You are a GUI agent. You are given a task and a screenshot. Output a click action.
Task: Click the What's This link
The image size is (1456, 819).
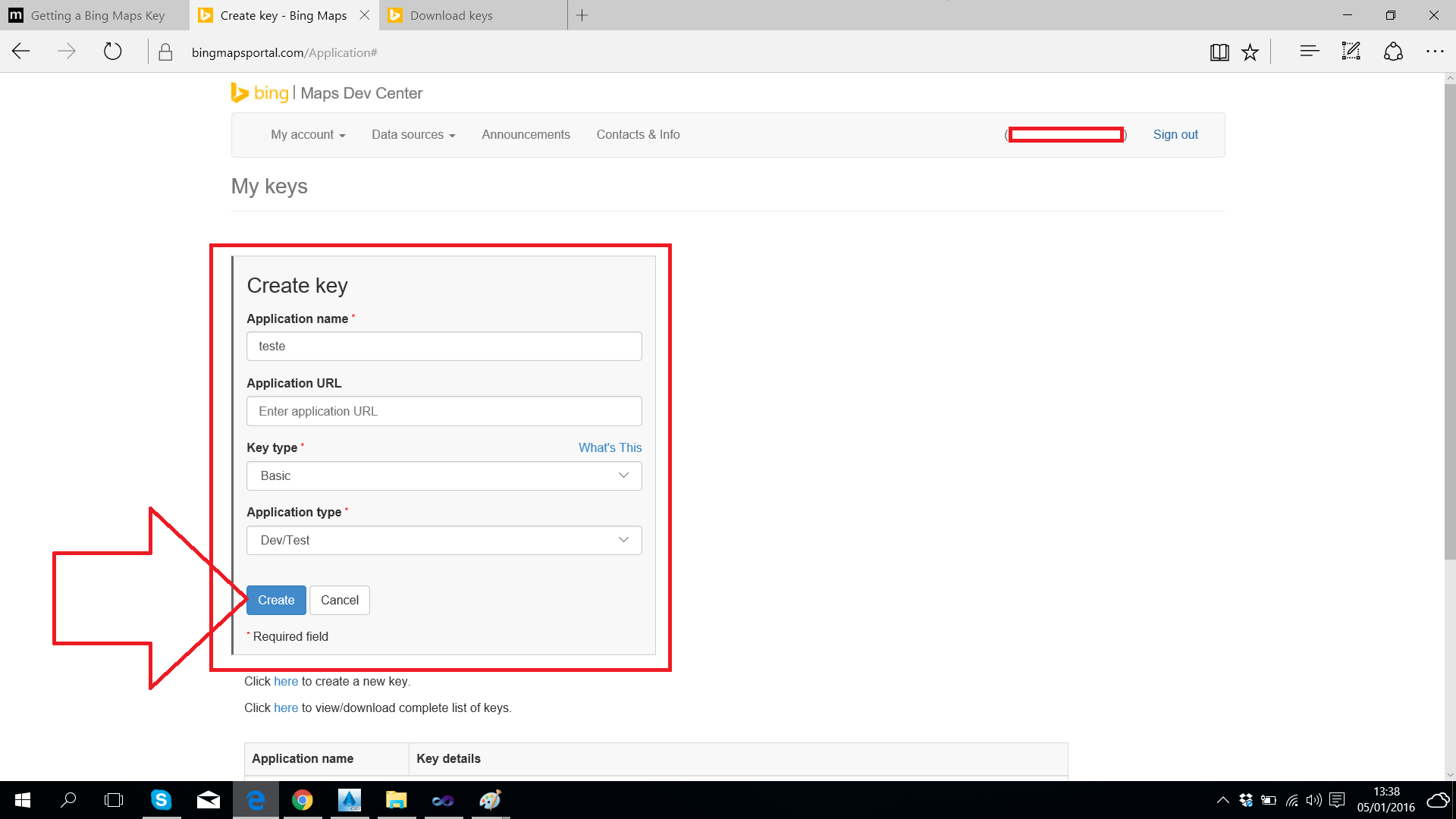[610, 447]
